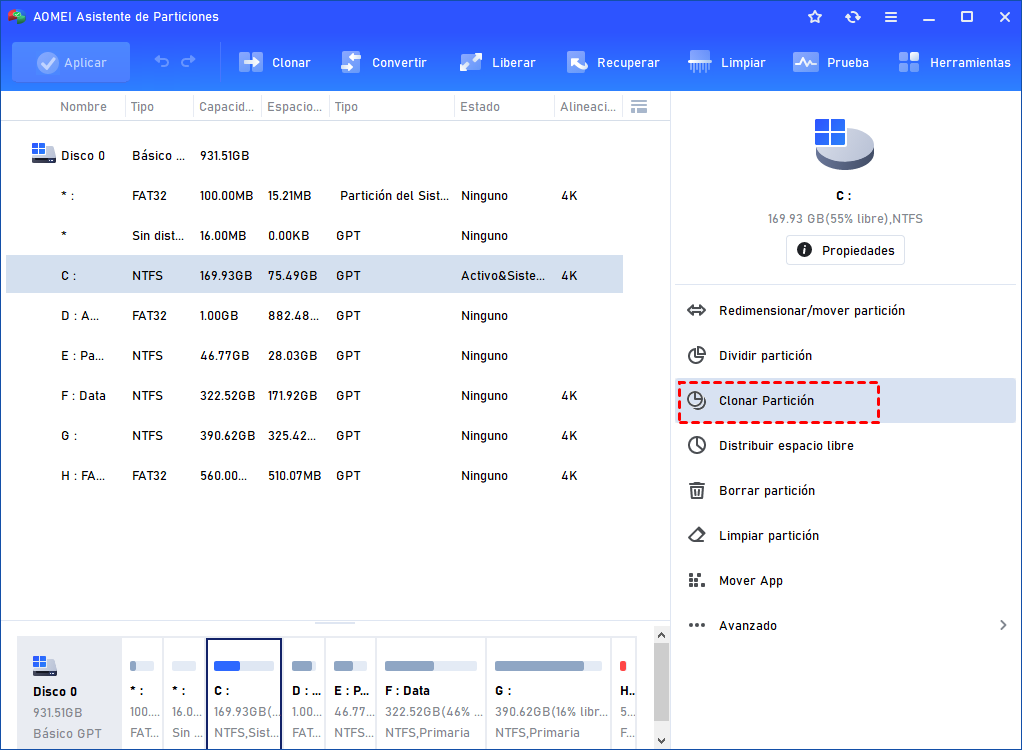This screenshot has height=750, width=1022.
Task: Select Borrar partición trash icon
Action: (697, 491)
